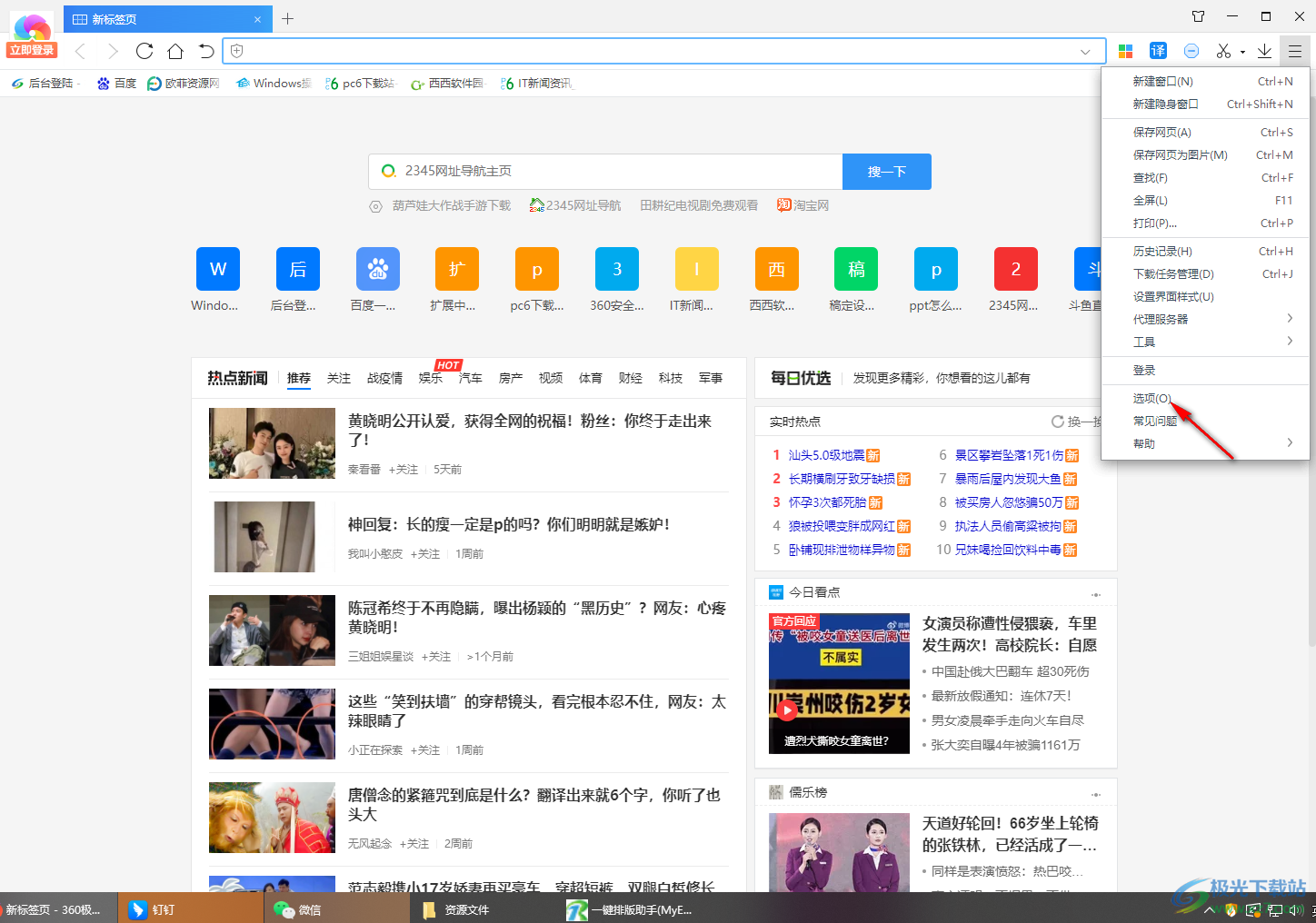Open the IT新闻... speed dial tile
This screenshot has width=1316, height=923.
coord(697,269)
